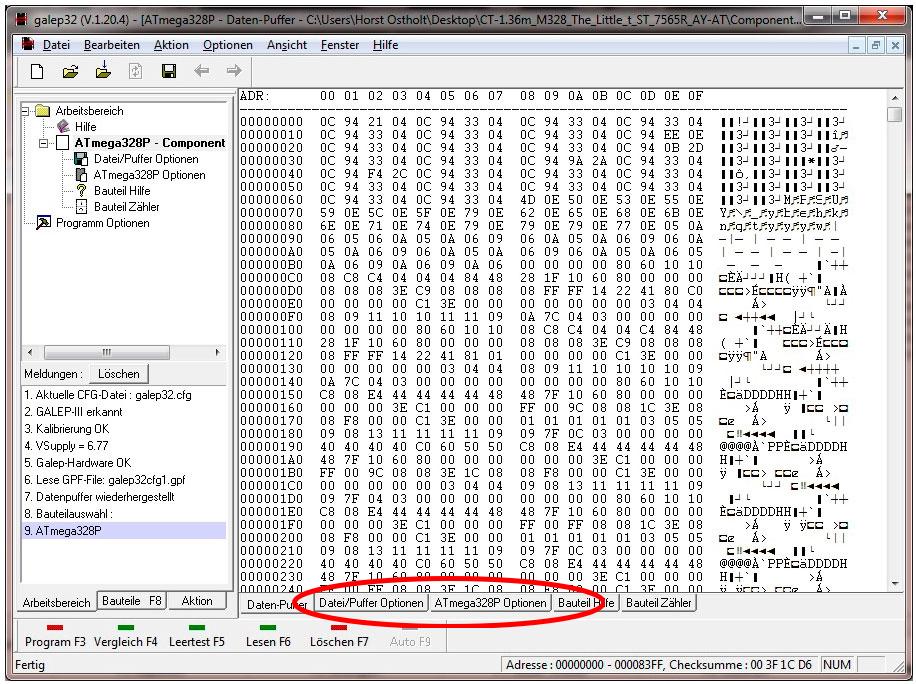
Task: Click hex view scrollbar up arrow
Action: [x=894, y=98]
